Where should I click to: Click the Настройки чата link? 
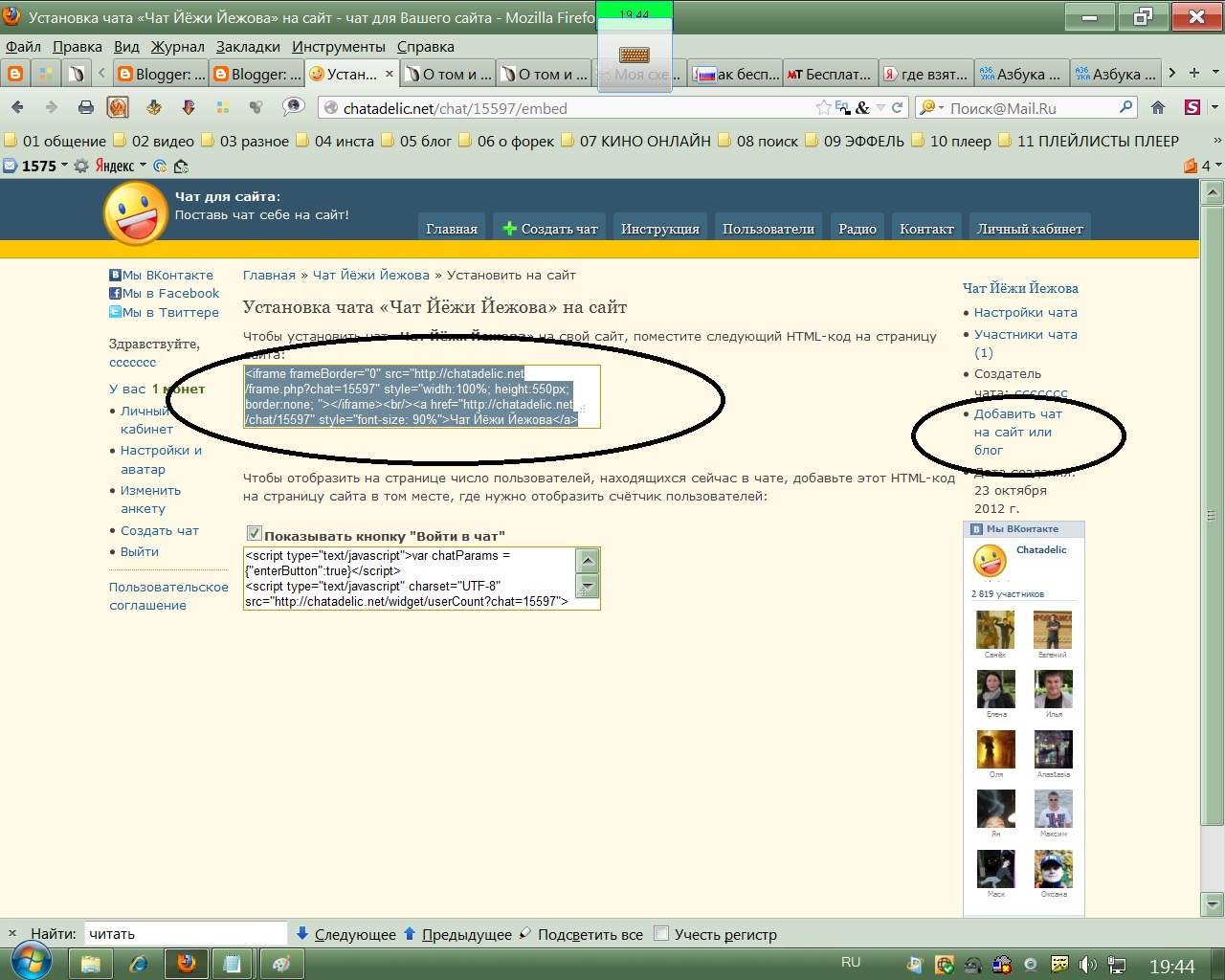(x=1025, y=312)
